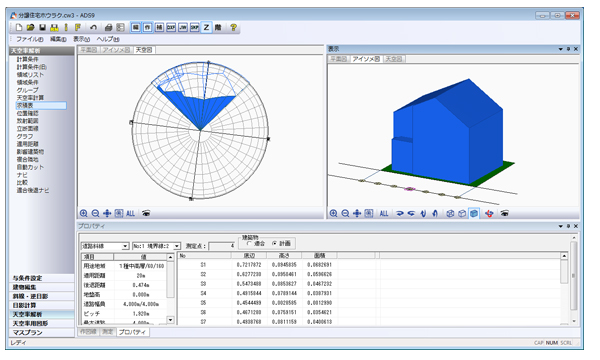600x360 pixels.
Task: Expand the 与条件設定 sidebar section
Action: (x=41, y=278)
